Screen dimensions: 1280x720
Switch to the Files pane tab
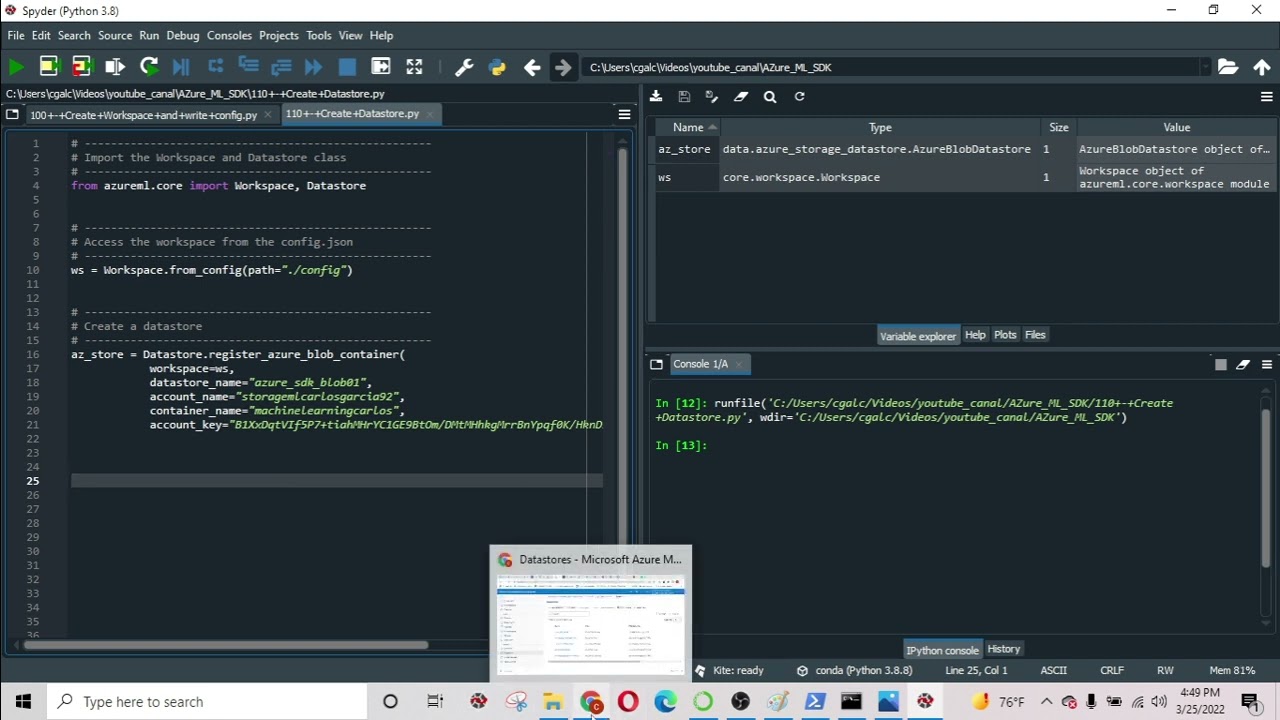coord(1035,335)
